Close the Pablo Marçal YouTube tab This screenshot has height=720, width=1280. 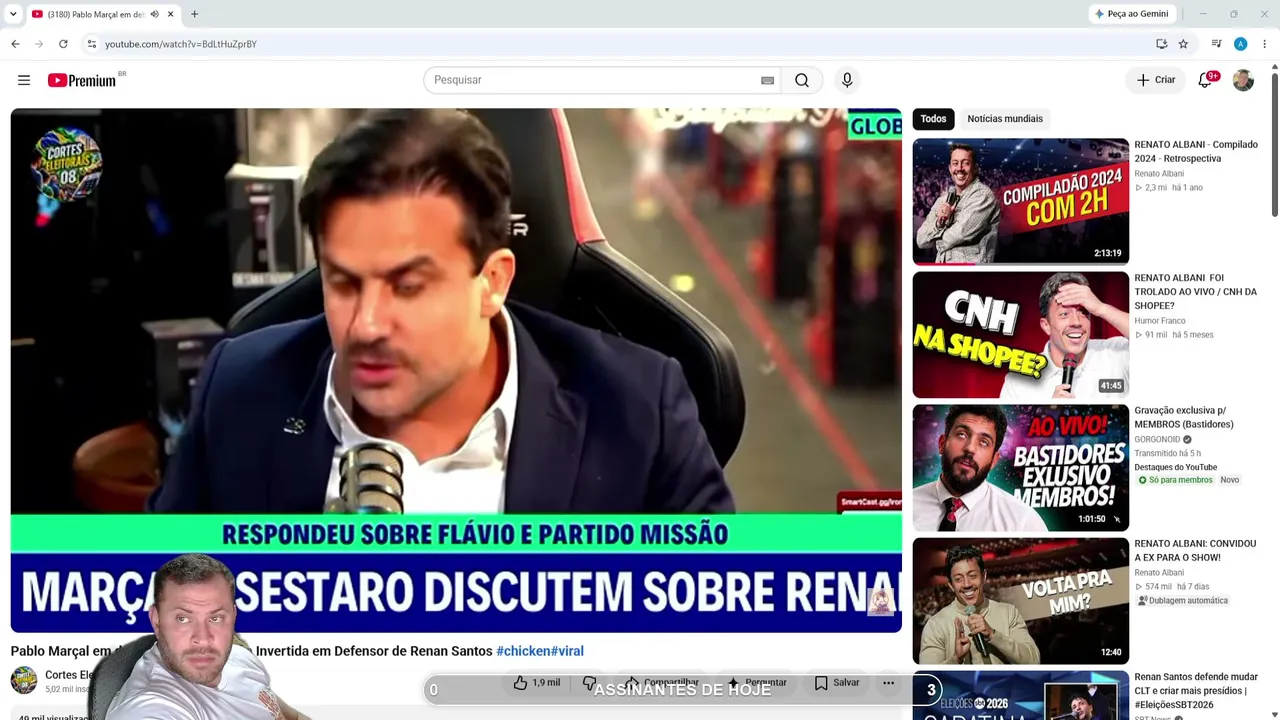tap(170, 14)
